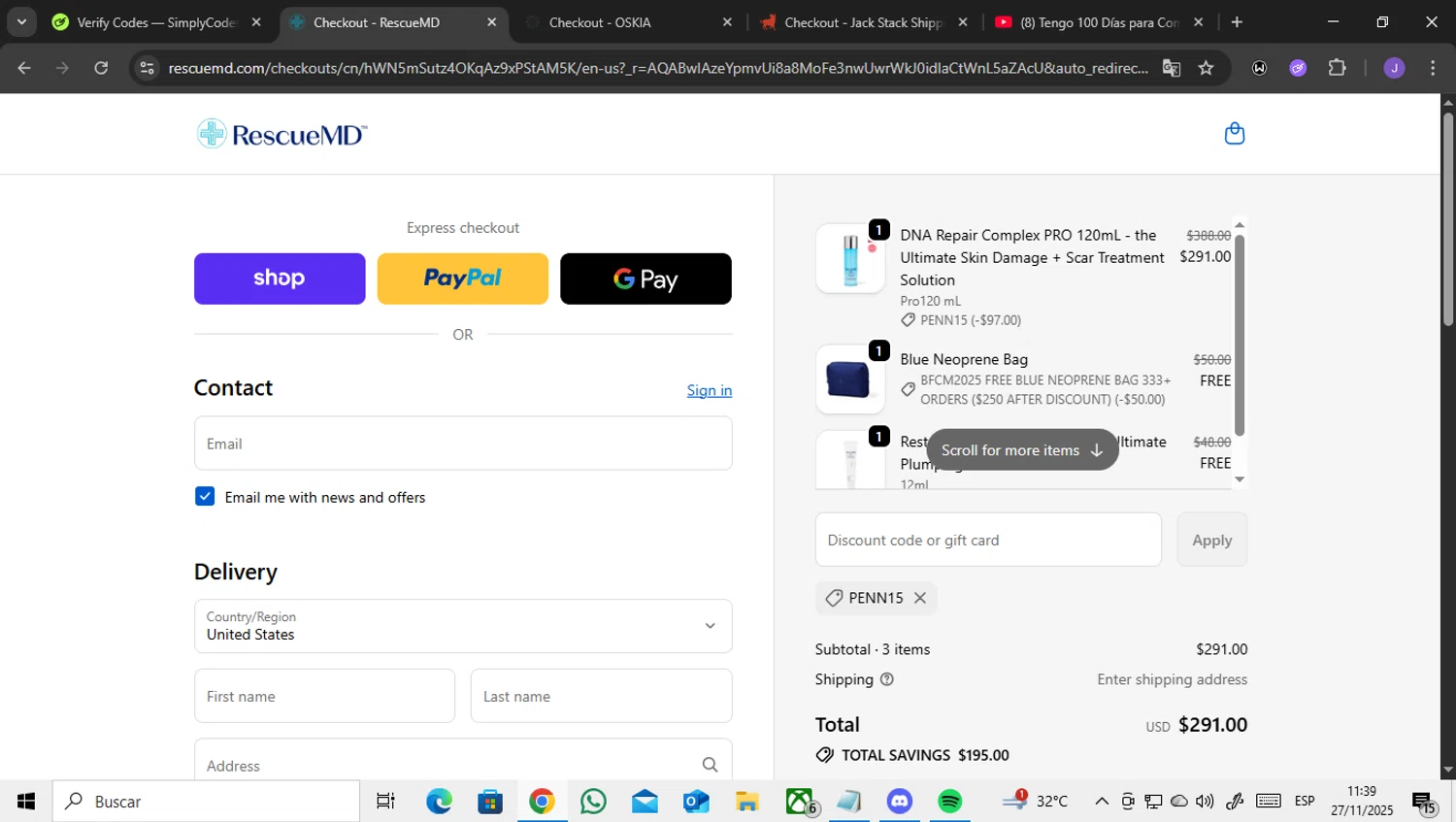Switch to Checkout - OSKIA tab
Viewport: 1456px width, 822px height.
(626, 21)
